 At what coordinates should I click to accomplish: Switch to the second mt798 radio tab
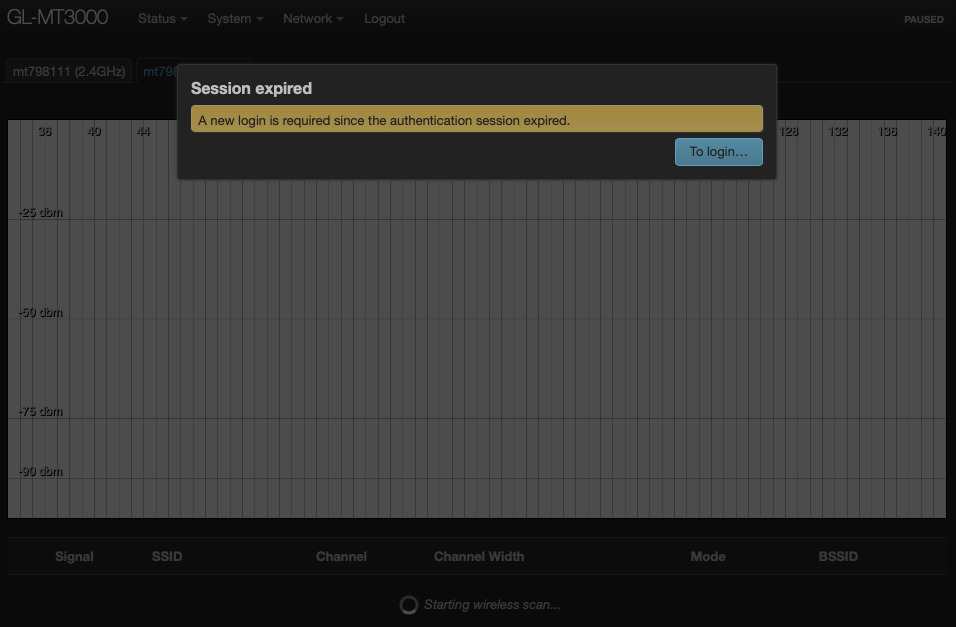coord(158,71)
